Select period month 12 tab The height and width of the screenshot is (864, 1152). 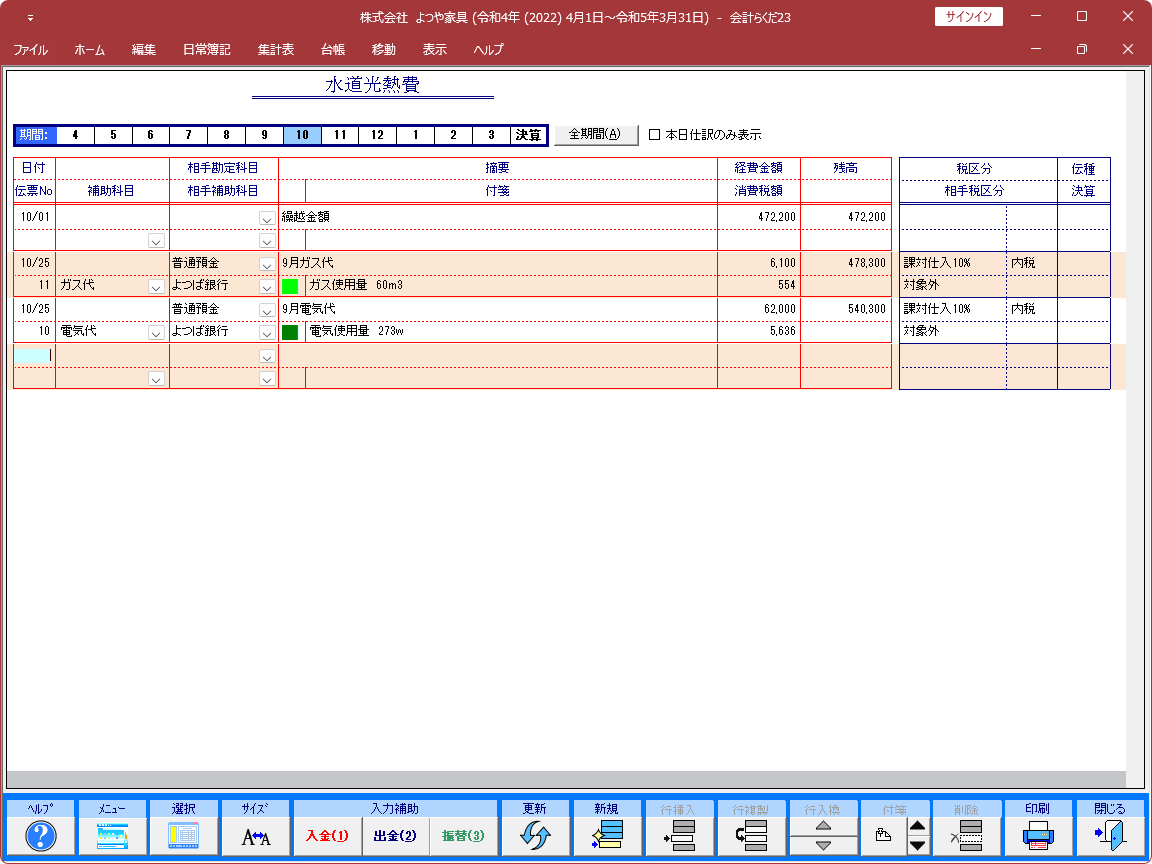click(378, 135)
